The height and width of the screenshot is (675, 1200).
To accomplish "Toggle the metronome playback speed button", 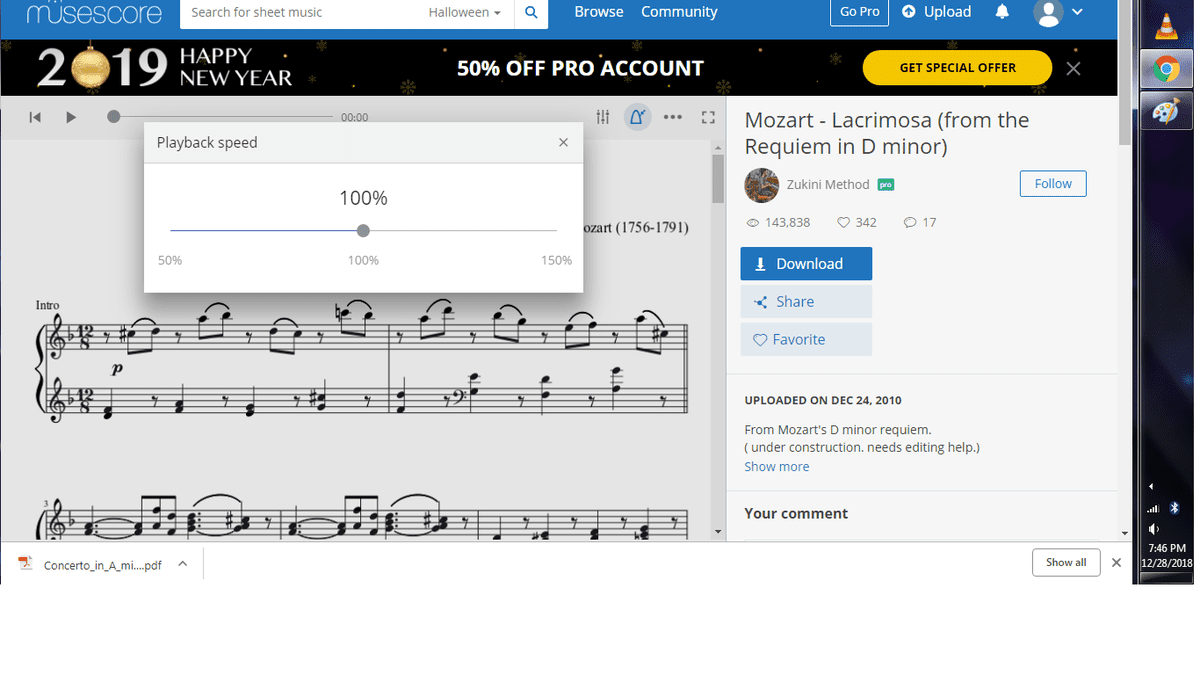I will tap(637, 117).
